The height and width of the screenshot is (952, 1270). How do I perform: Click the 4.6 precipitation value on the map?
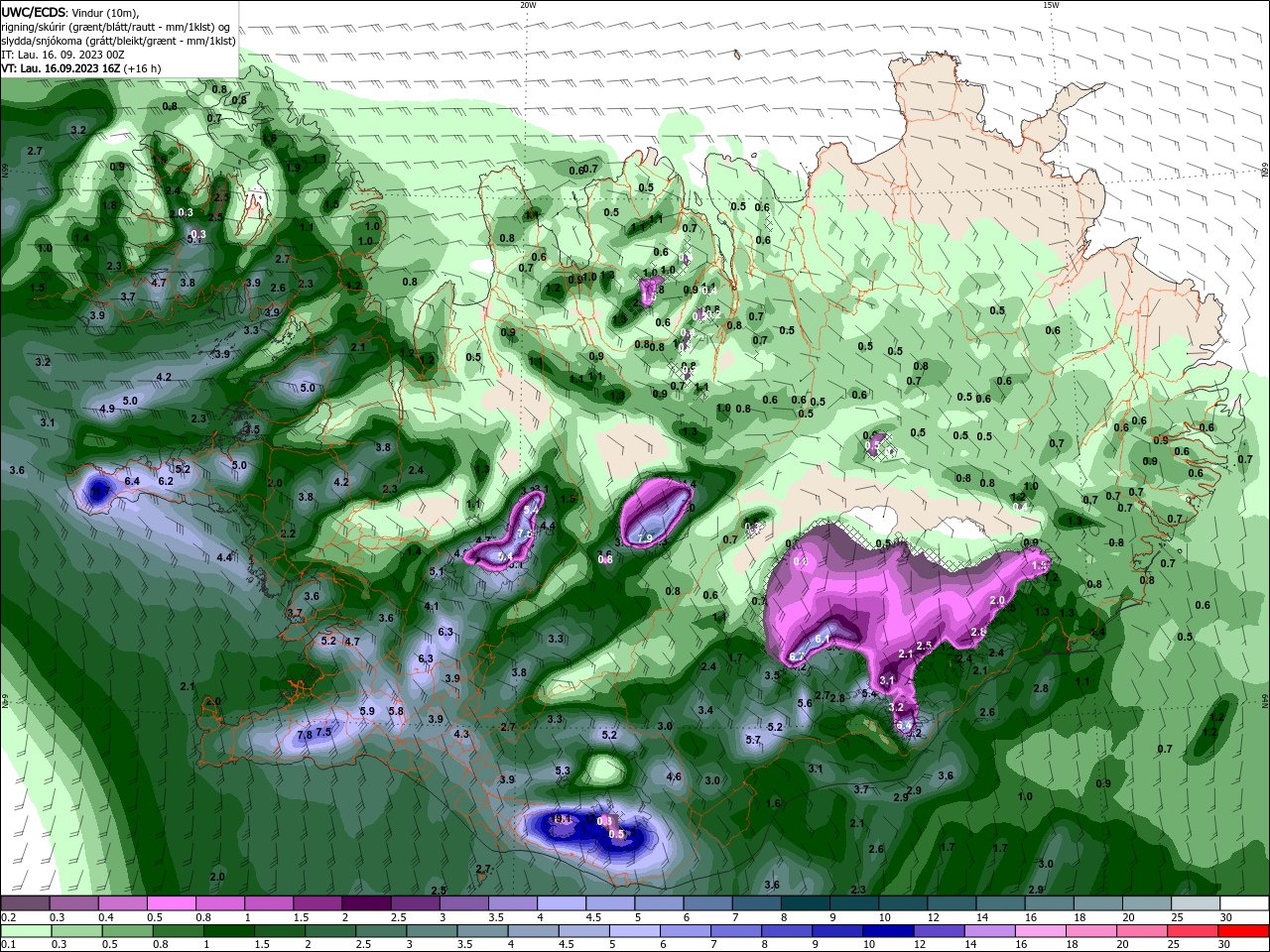tap(674, 776)
